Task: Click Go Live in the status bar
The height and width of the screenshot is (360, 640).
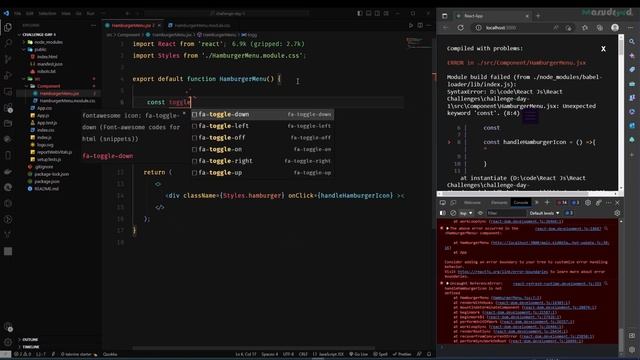Action: click(358, 354)
